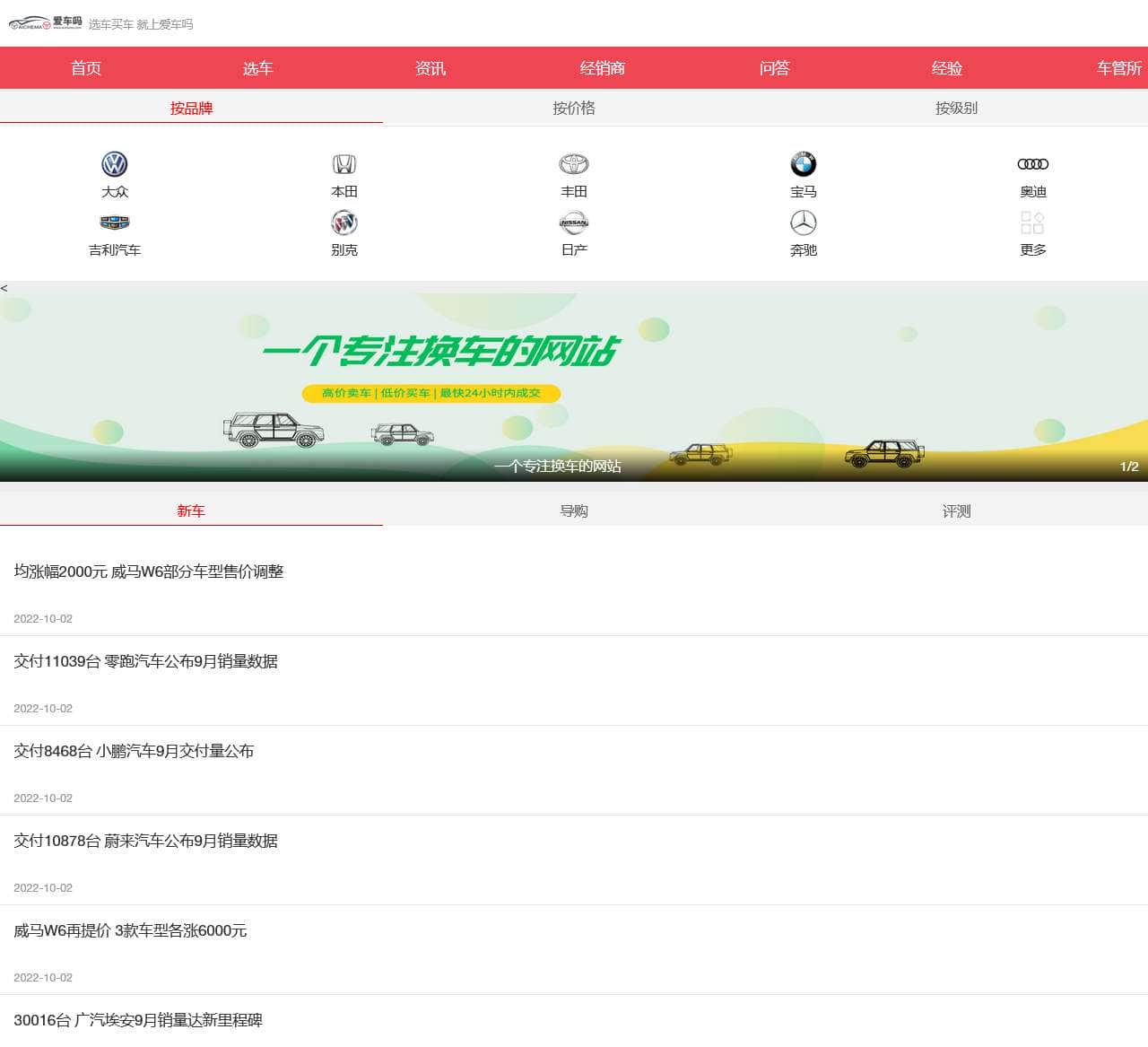Click the Nissan (日产) brand icon

(x=574, y=222)
